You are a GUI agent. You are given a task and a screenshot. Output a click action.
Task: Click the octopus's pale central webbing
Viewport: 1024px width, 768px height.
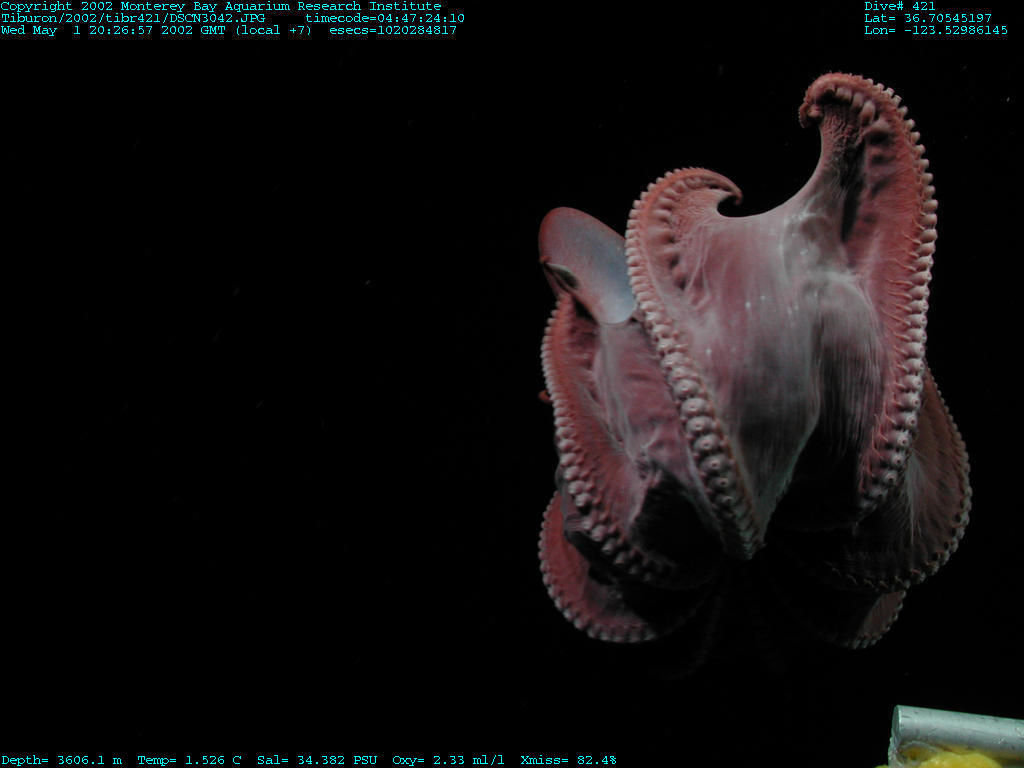coord(770,340)
